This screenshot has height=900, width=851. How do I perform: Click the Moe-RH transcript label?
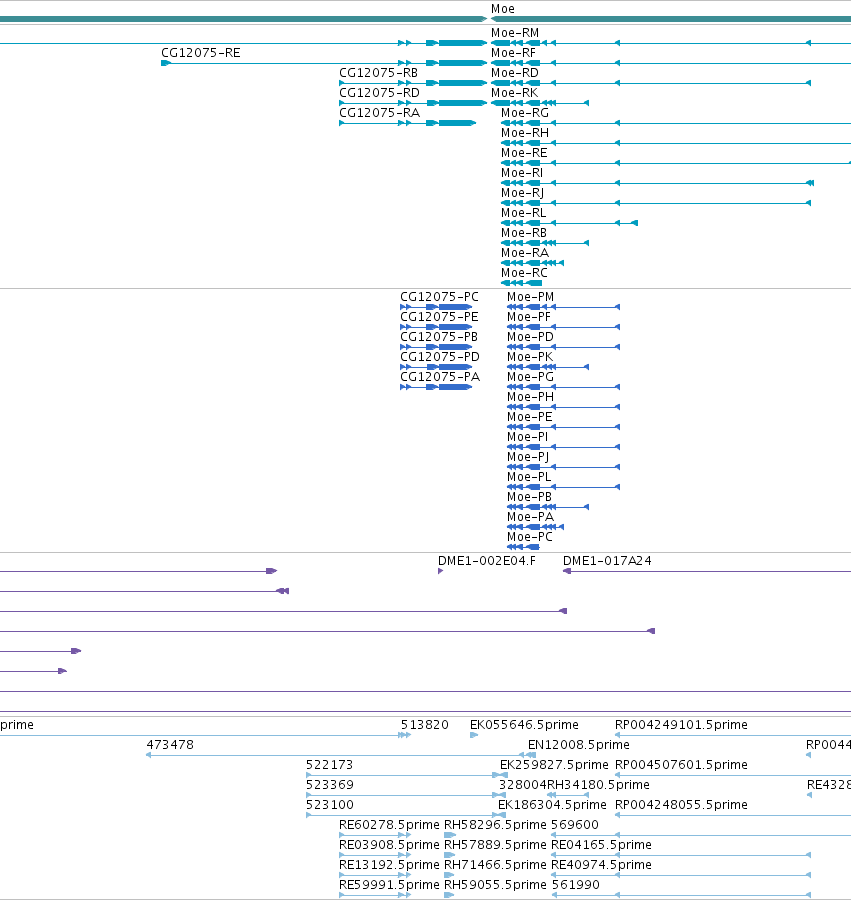pyautogui.click(x=524, y=133)
